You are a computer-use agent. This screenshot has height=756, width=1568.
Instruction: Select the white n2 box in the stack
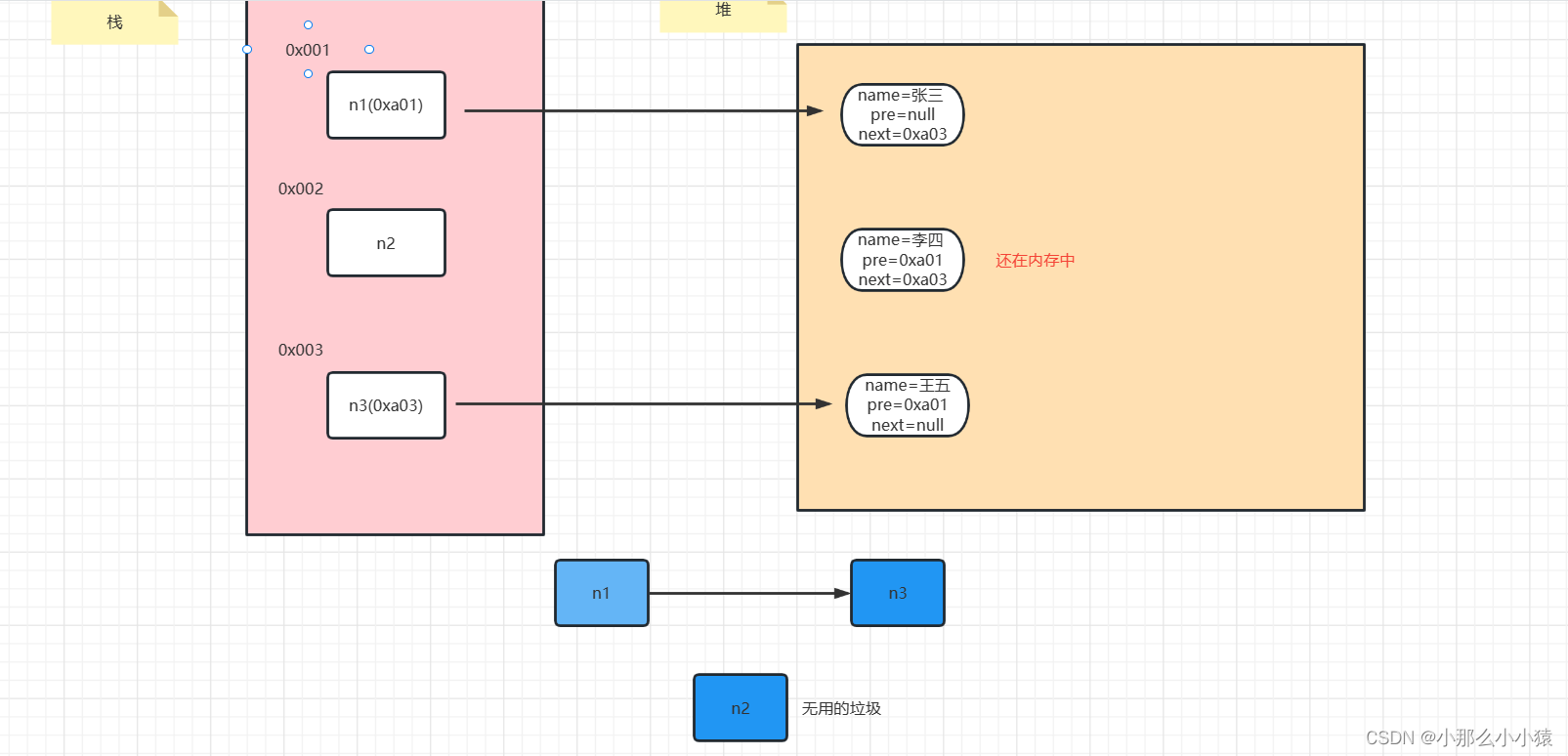coord(386,243)
